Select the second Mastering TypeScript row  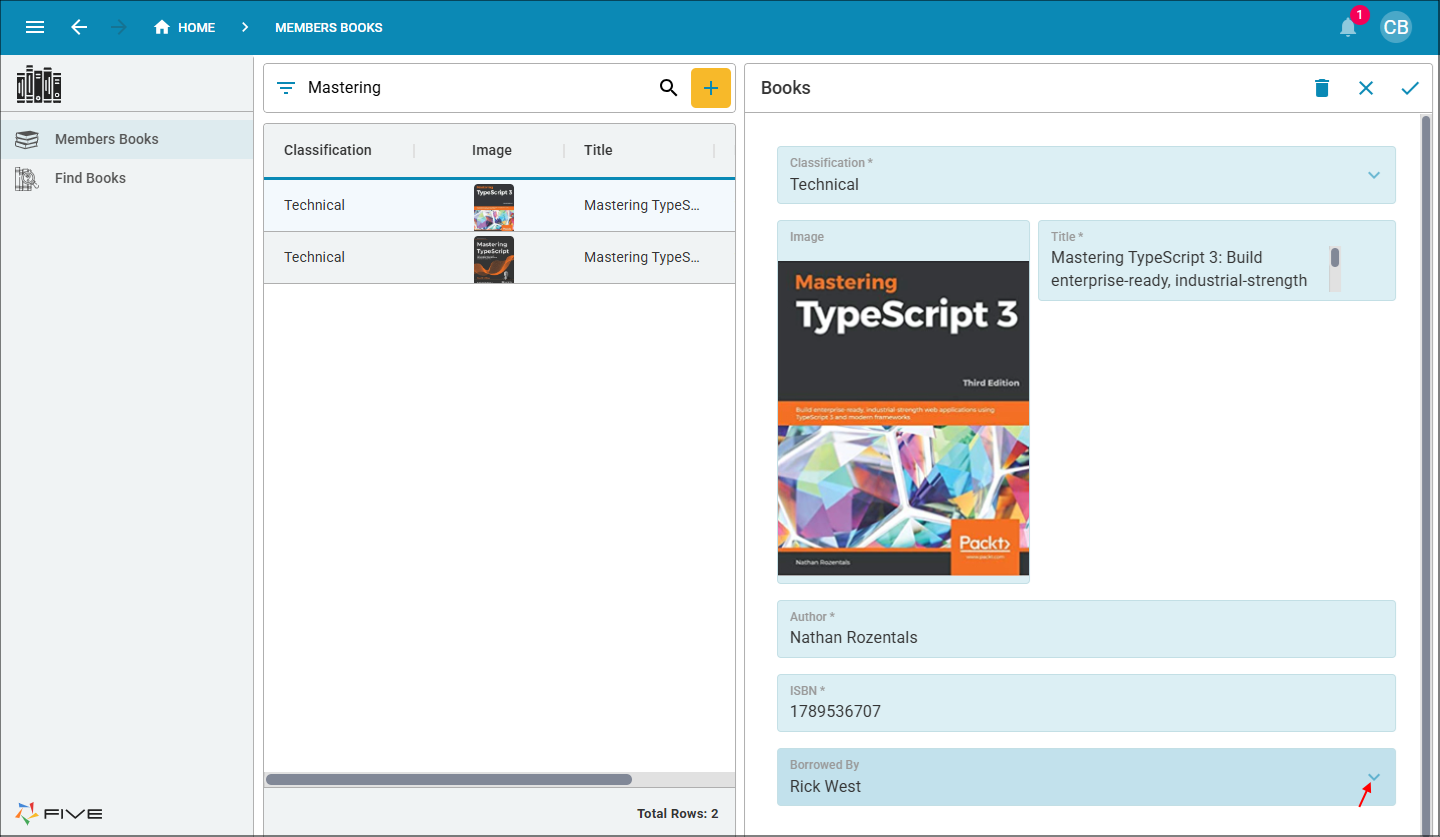click(499, 258)
